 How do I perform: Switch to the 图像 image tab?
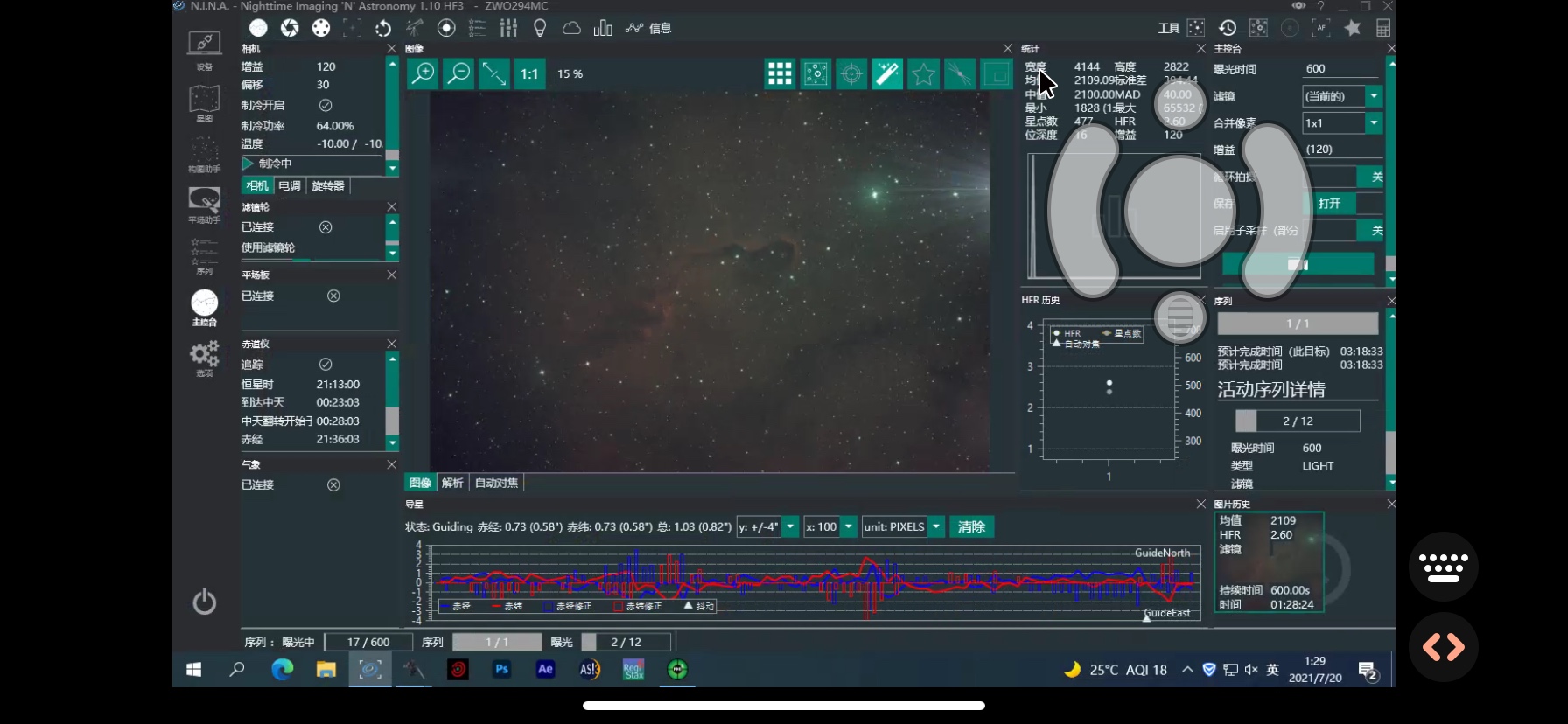tap(421, 483)
